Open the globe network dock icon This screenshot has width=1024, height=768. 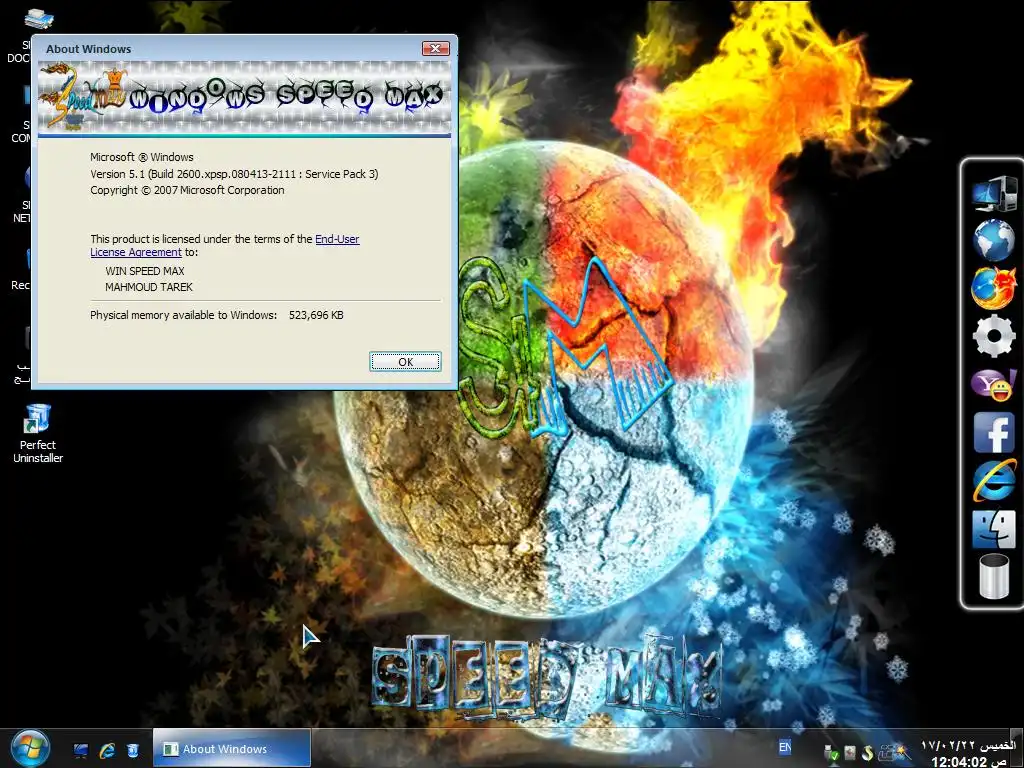[994, 240]
